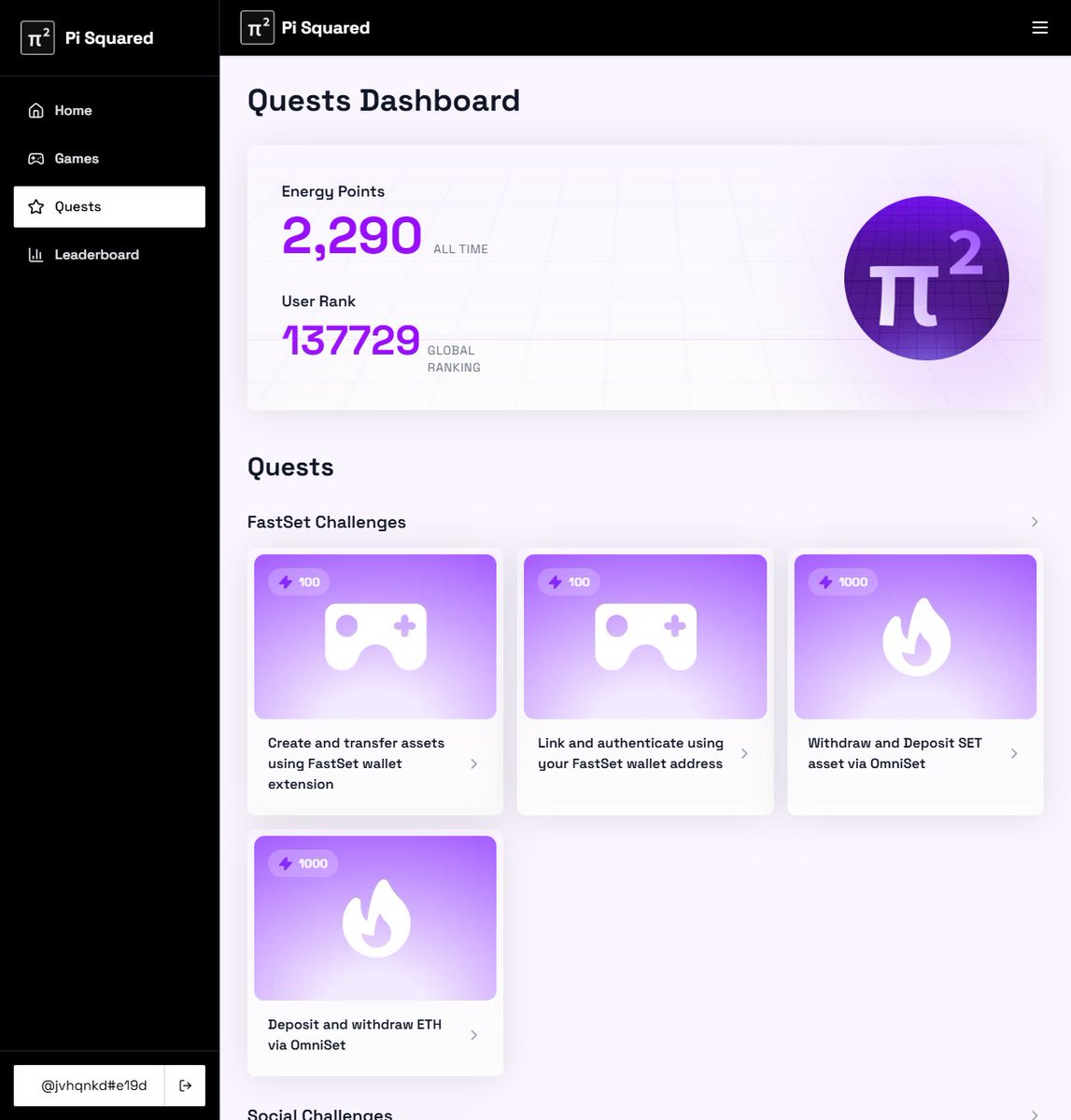Click the 137729 user rank value

point(351,341)
